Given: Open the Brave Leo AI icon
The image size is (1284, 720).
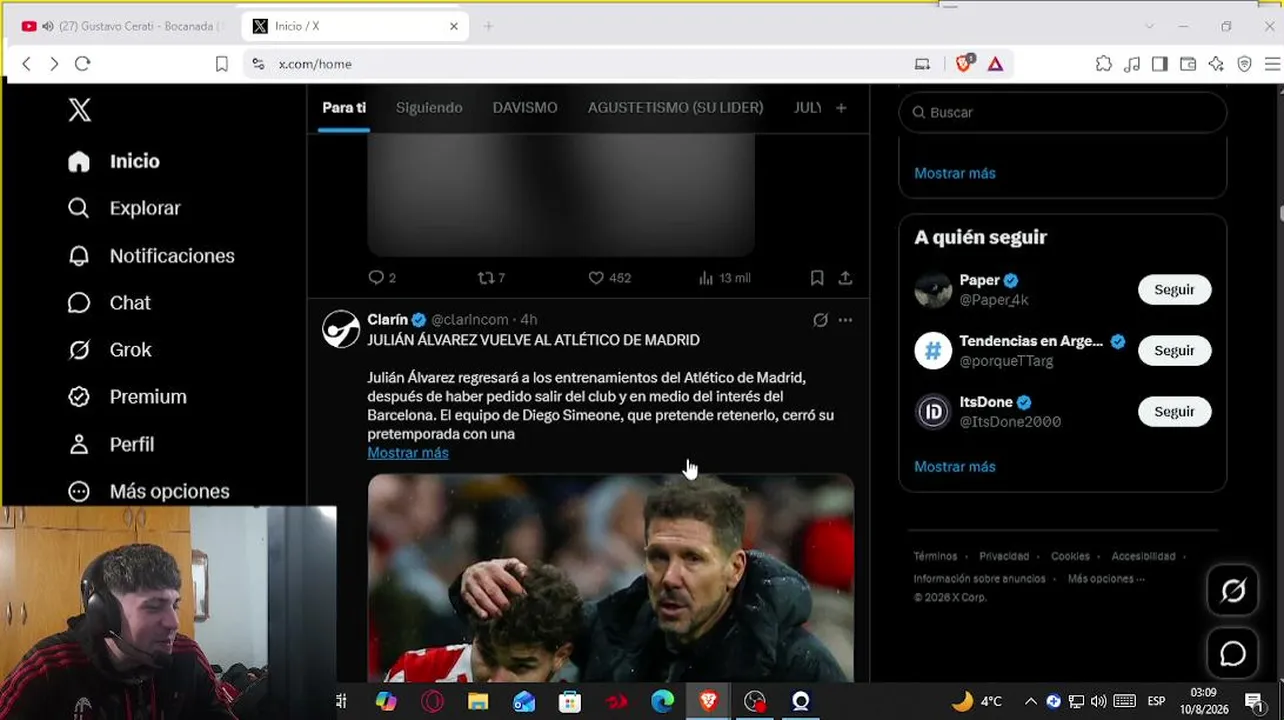Looking at the screenshot, I should [1216, 64].
